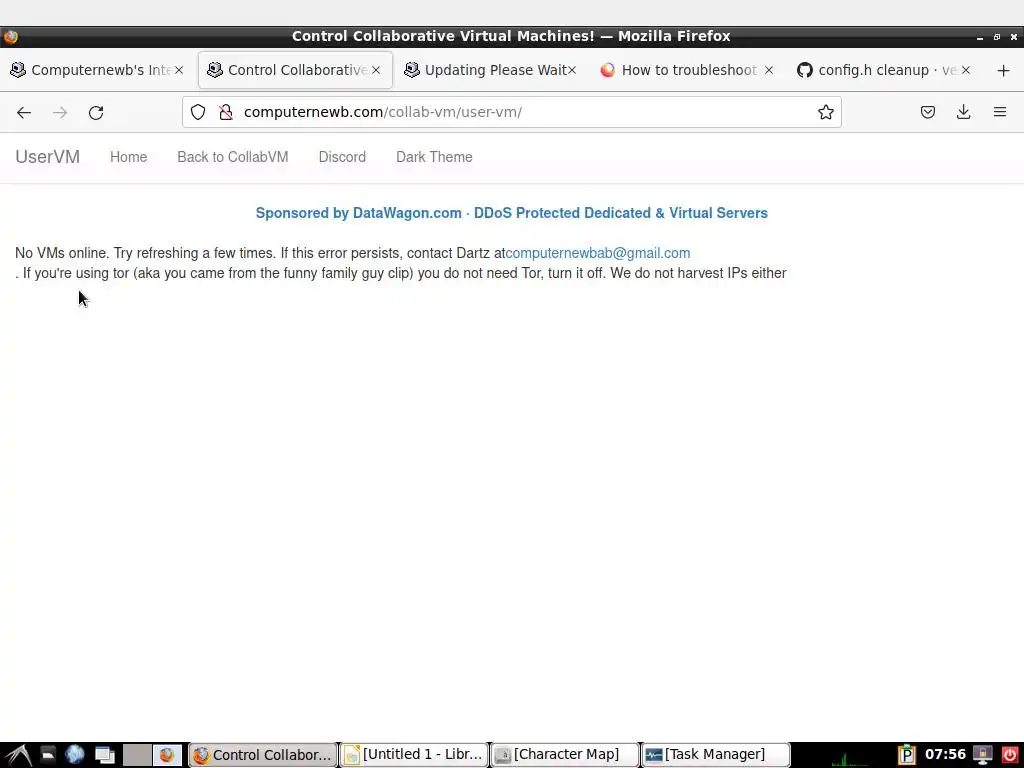Close the Computernewb's Inte tab
This screenshot has height=768, width=1024.
click(x=179, y=70)
